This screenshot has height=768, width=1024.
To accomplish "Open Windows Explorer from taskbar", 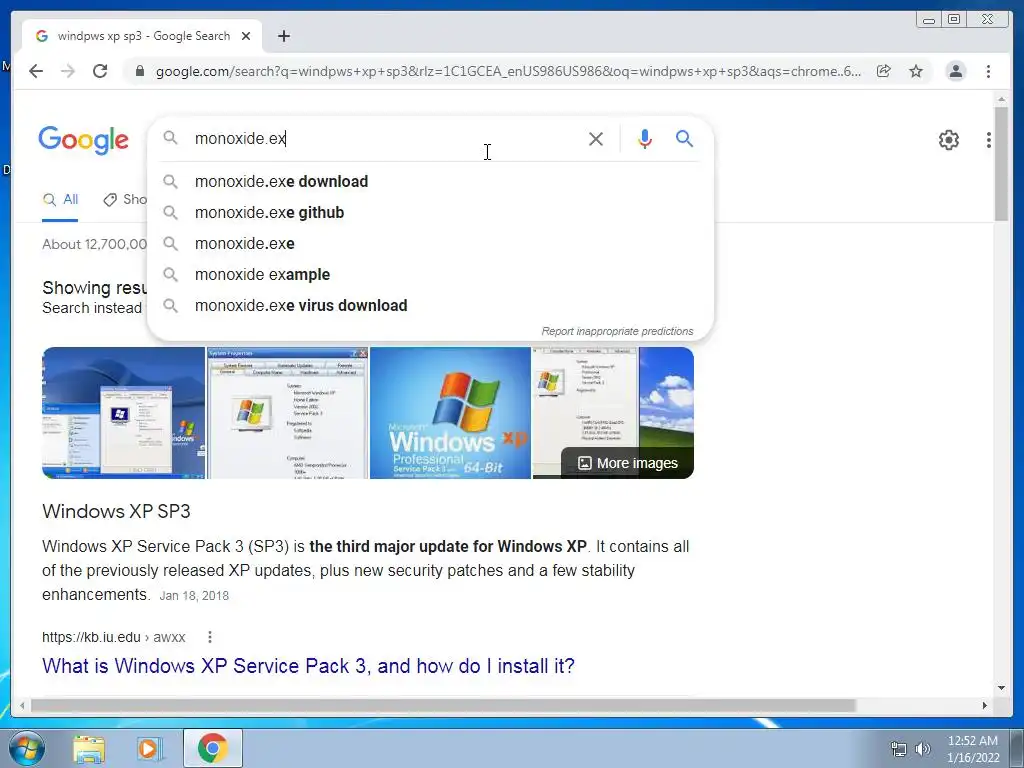I will point(89,749).
